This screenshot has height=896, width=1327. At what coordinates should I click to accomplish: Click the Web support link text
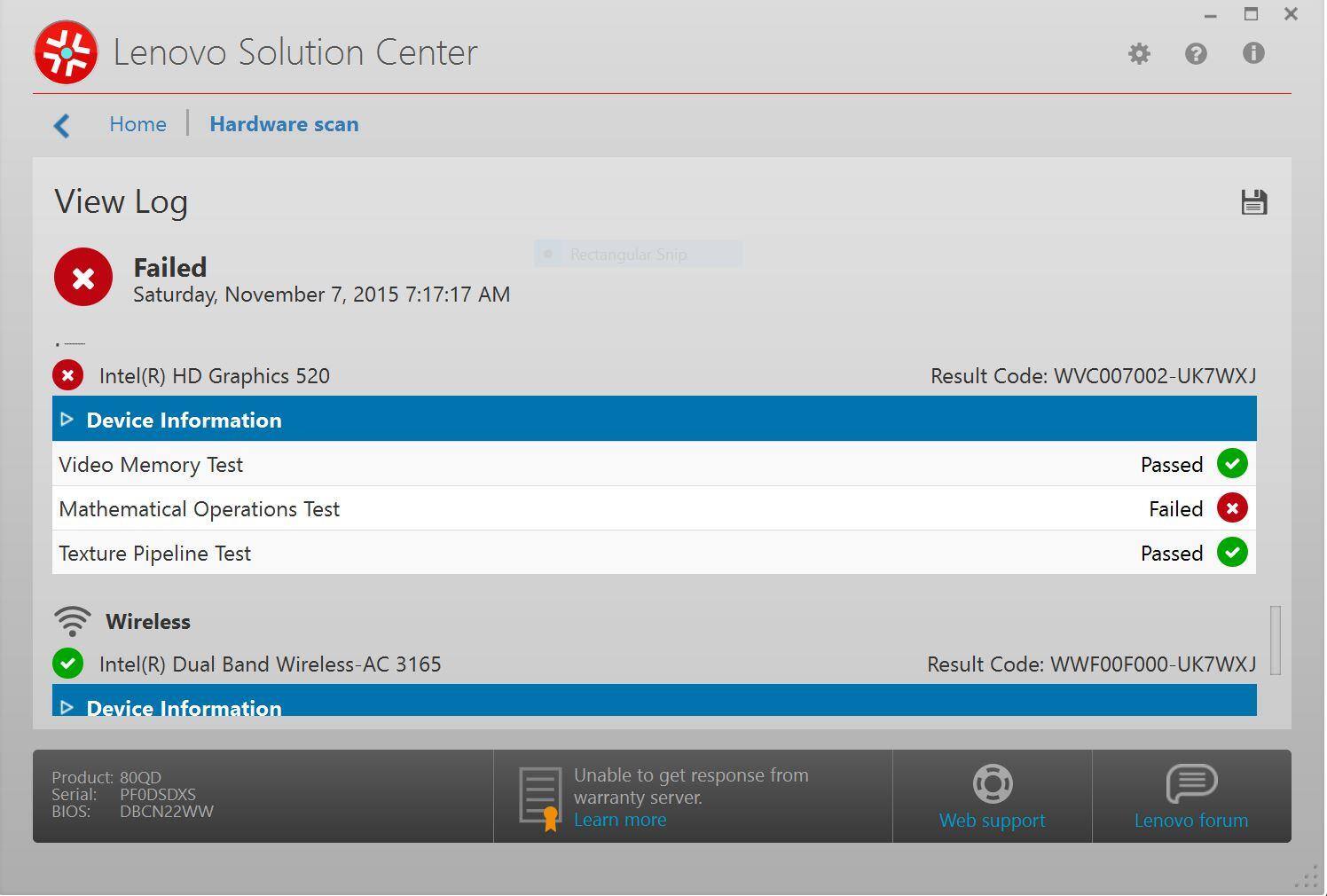point(992,821)
